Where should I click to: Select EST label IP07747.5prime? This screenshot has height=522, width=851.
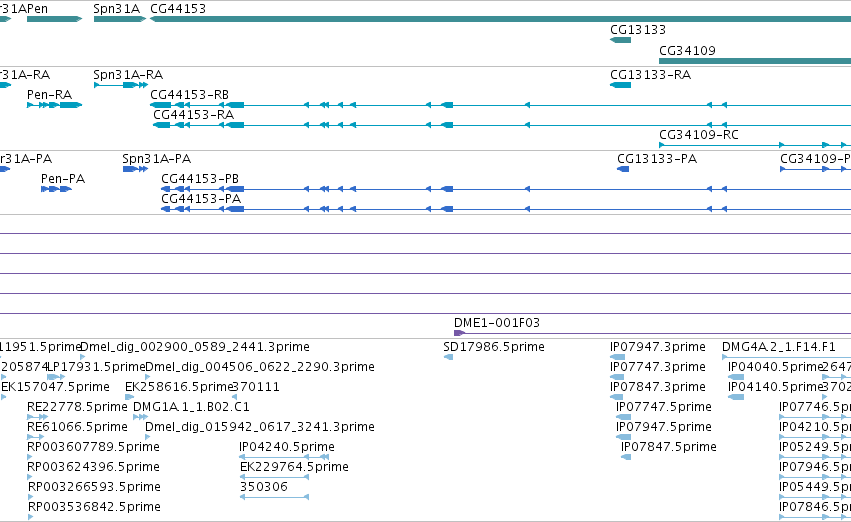(664, 407)
